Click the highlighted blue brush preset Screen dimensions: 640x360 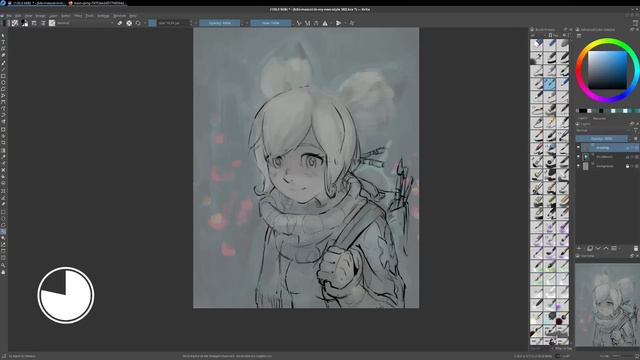pyautogui.click(x=550, y=84)
